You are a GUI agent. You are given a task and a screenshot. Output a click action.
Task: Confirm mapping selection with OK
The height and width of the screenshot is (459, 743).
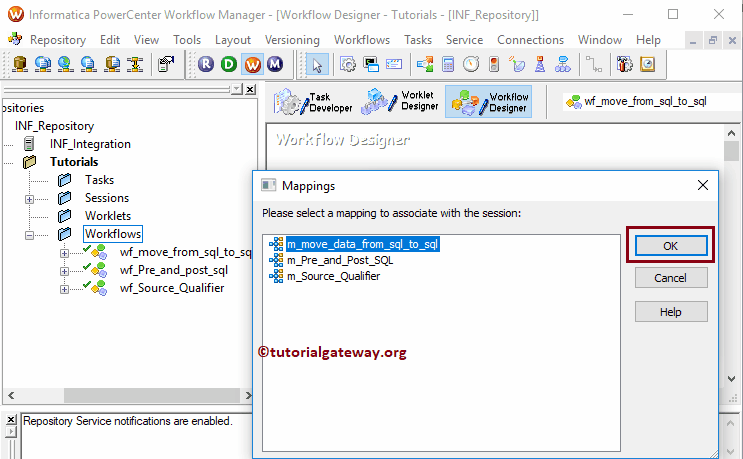point(671,246)
